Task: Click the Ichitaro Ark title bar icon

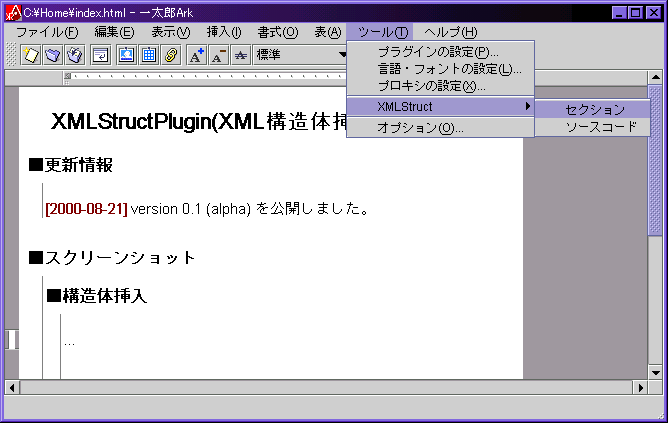Action: tap(14, 13)
